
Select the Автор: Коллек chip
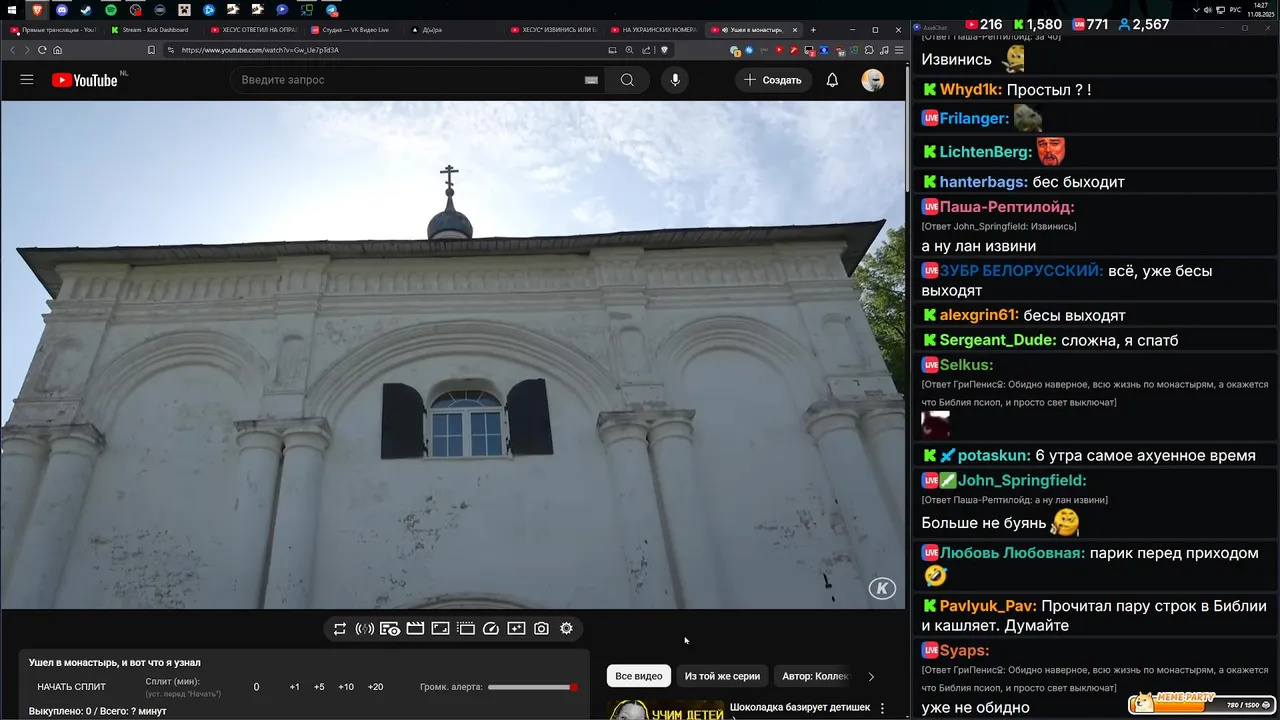(814, 676)
